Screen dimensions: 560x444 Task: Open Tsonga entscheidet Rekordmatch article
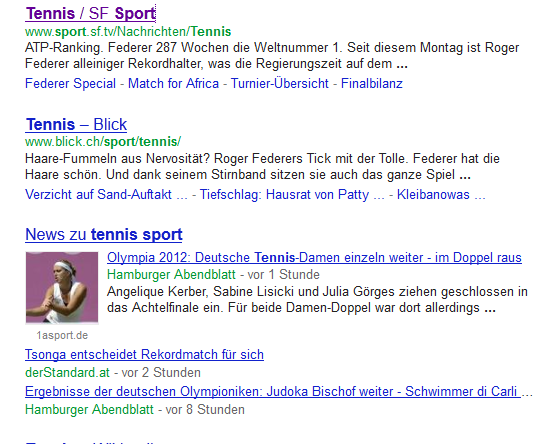(144, 355)
